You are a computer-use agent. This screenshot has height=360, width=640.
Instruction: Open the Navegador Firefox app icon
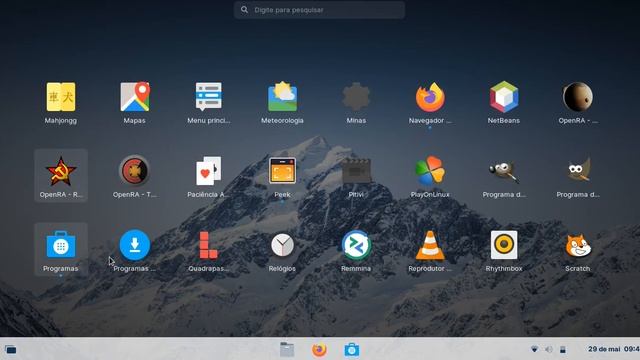430,97
